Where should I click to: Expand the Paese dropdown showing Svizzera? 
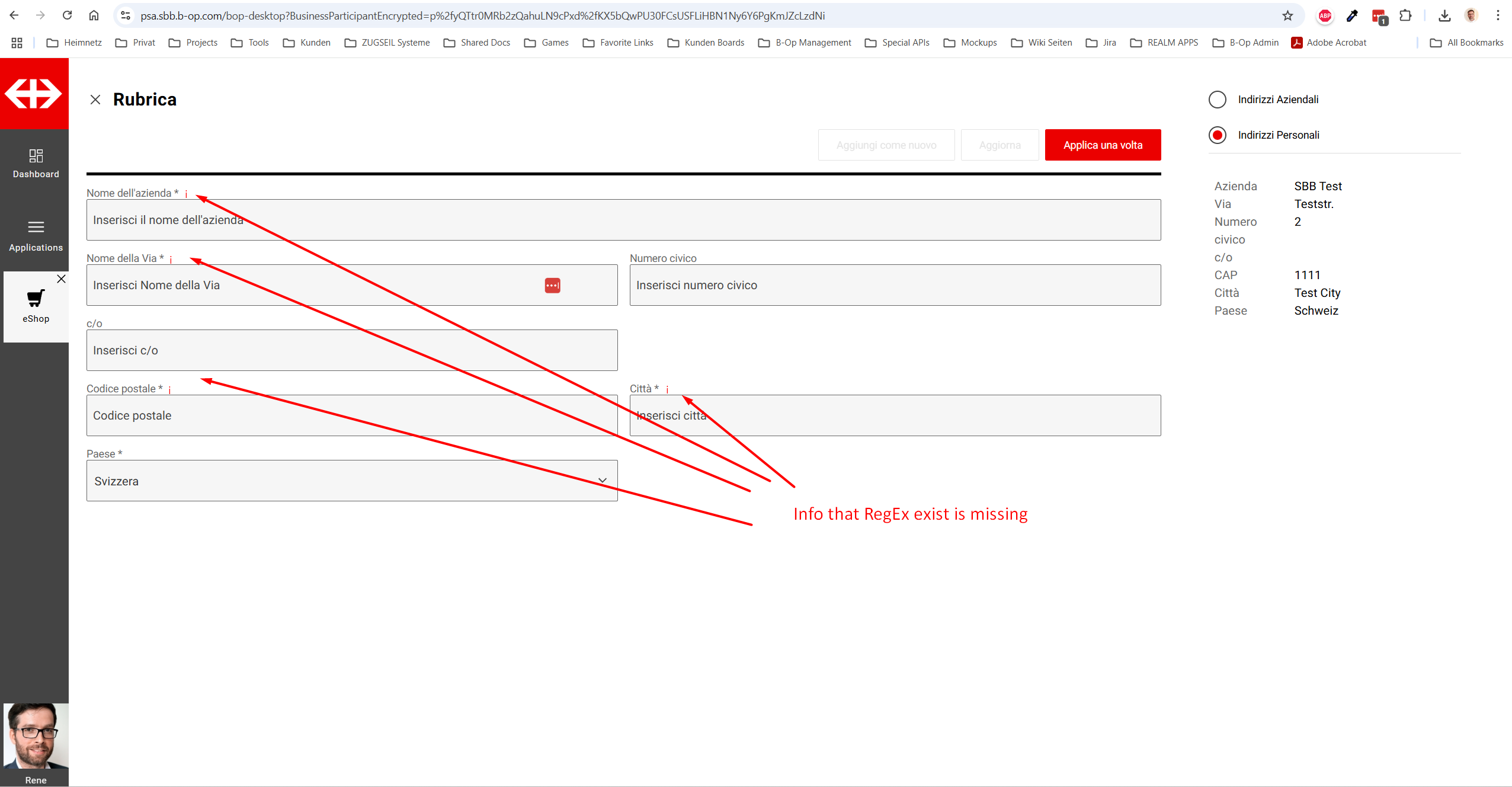(x=352, y=481)
